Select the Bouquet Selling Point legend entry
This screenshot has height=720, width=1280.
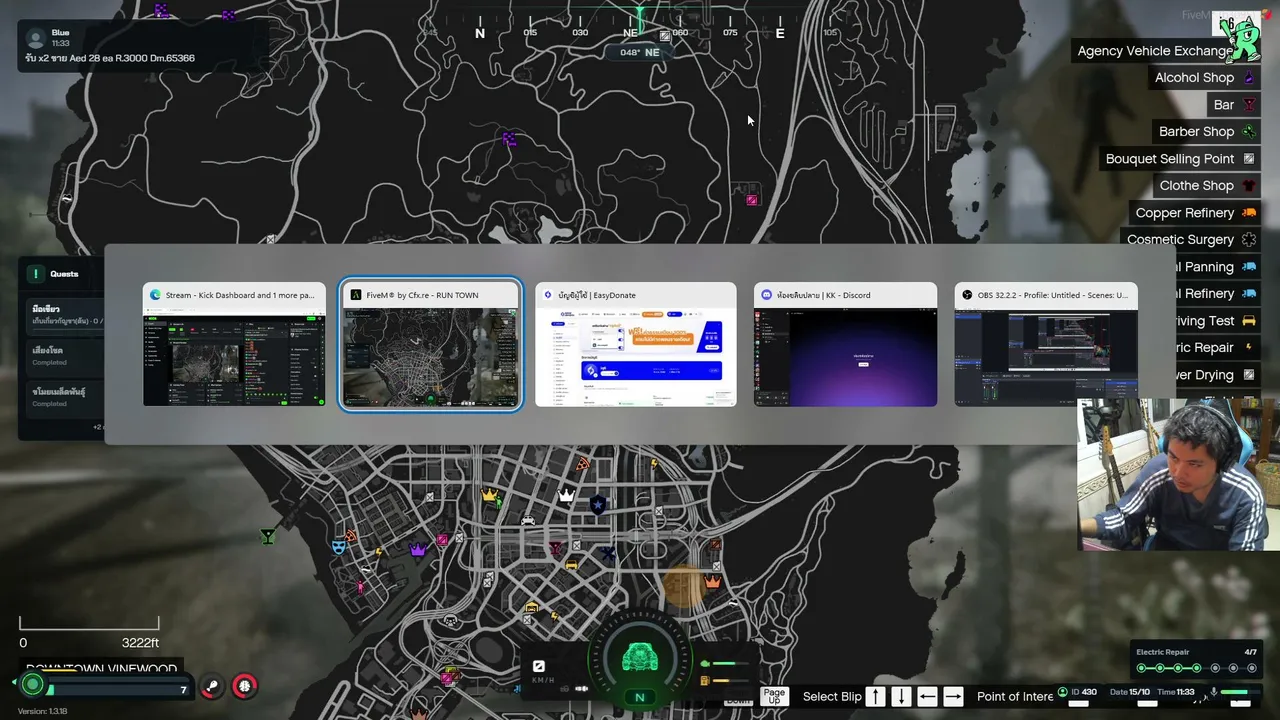click(1180, 159)
